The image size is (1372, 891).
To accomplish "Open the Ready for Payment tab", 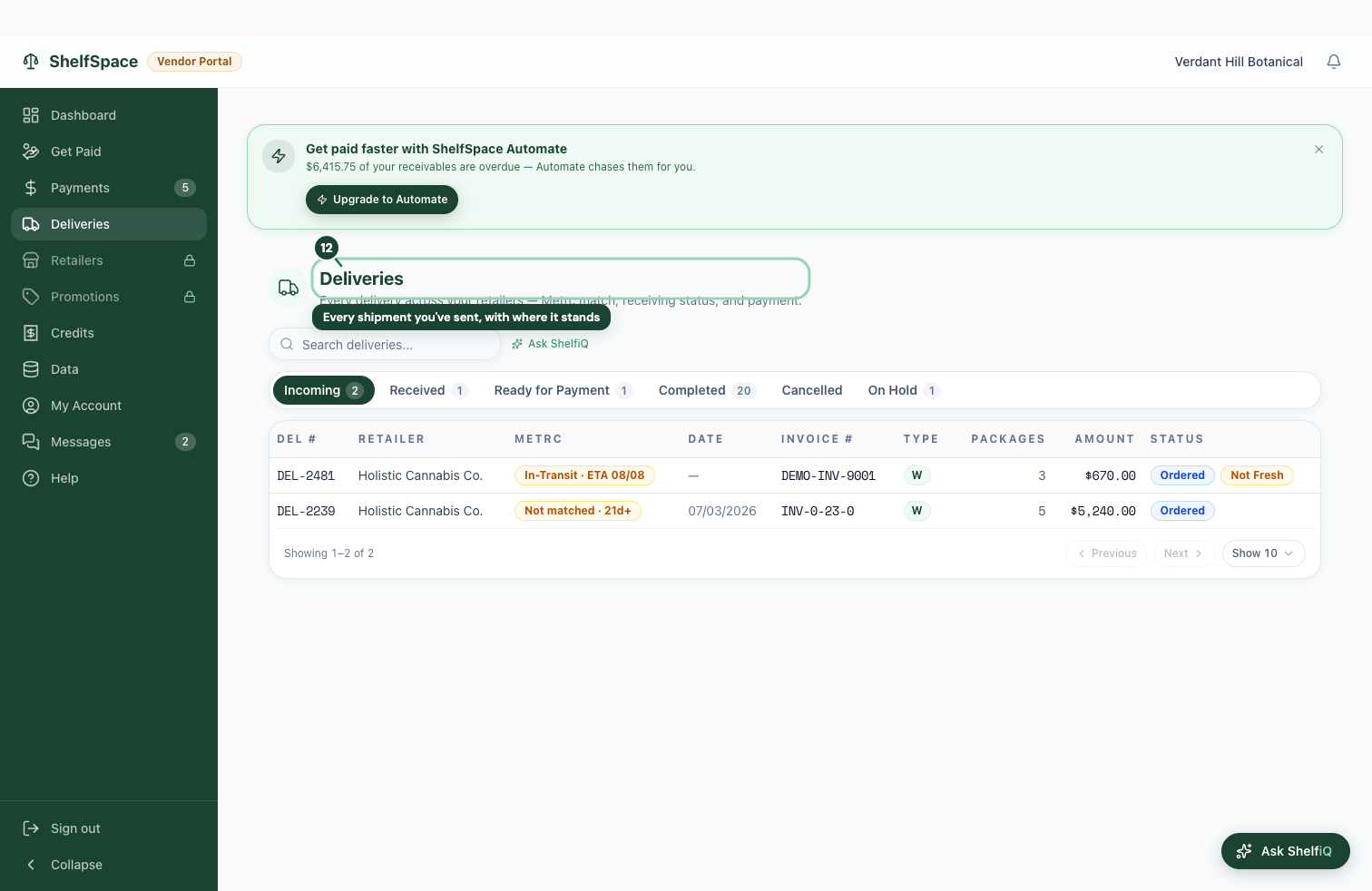I will coord(563,390).
